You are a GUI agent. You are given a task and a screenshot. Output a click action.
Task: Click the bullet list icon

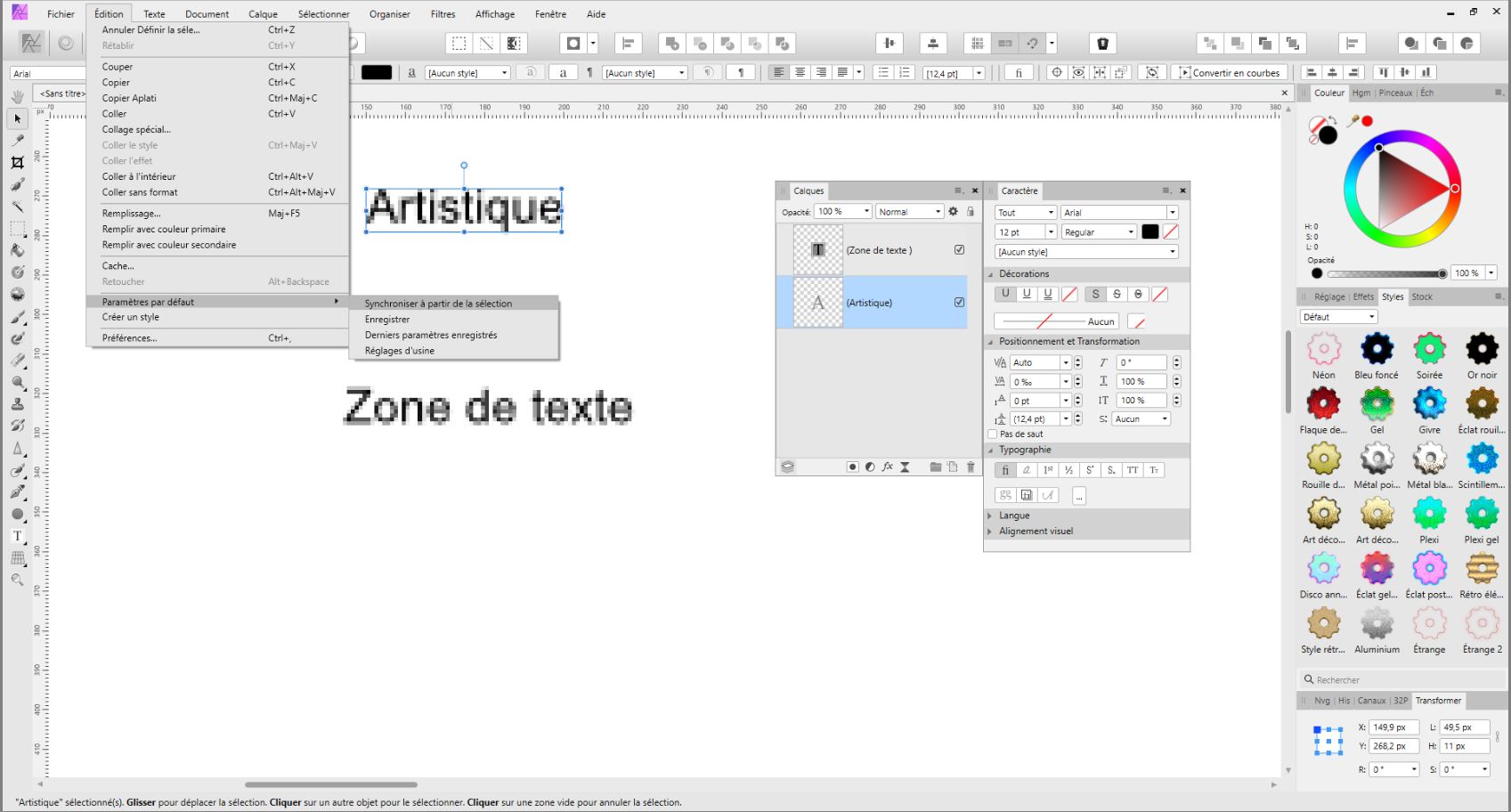[x=883, y=72]
